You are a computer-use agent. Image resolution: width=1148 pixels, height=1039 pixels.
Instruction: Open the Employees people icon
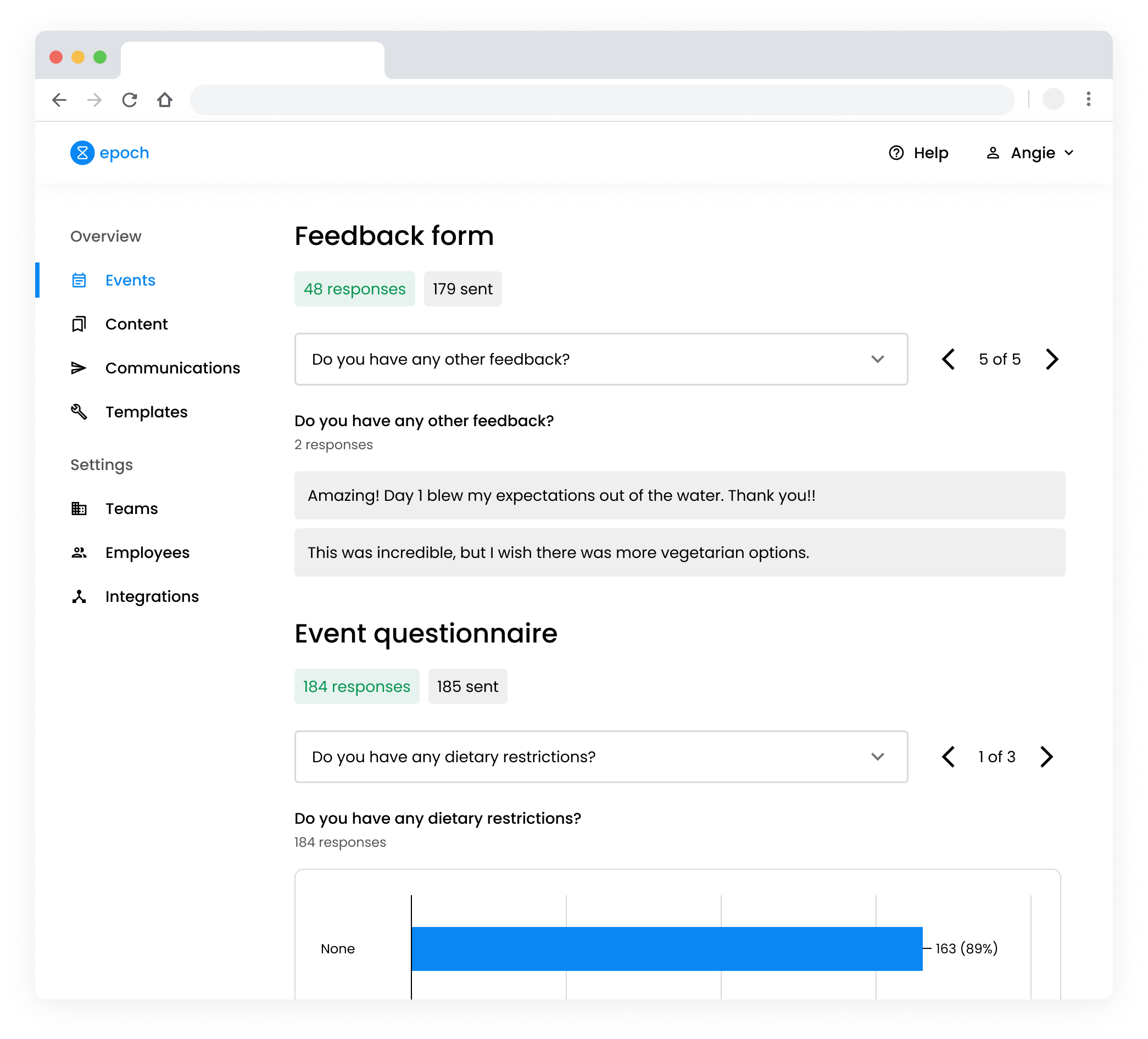coord(79,552)
